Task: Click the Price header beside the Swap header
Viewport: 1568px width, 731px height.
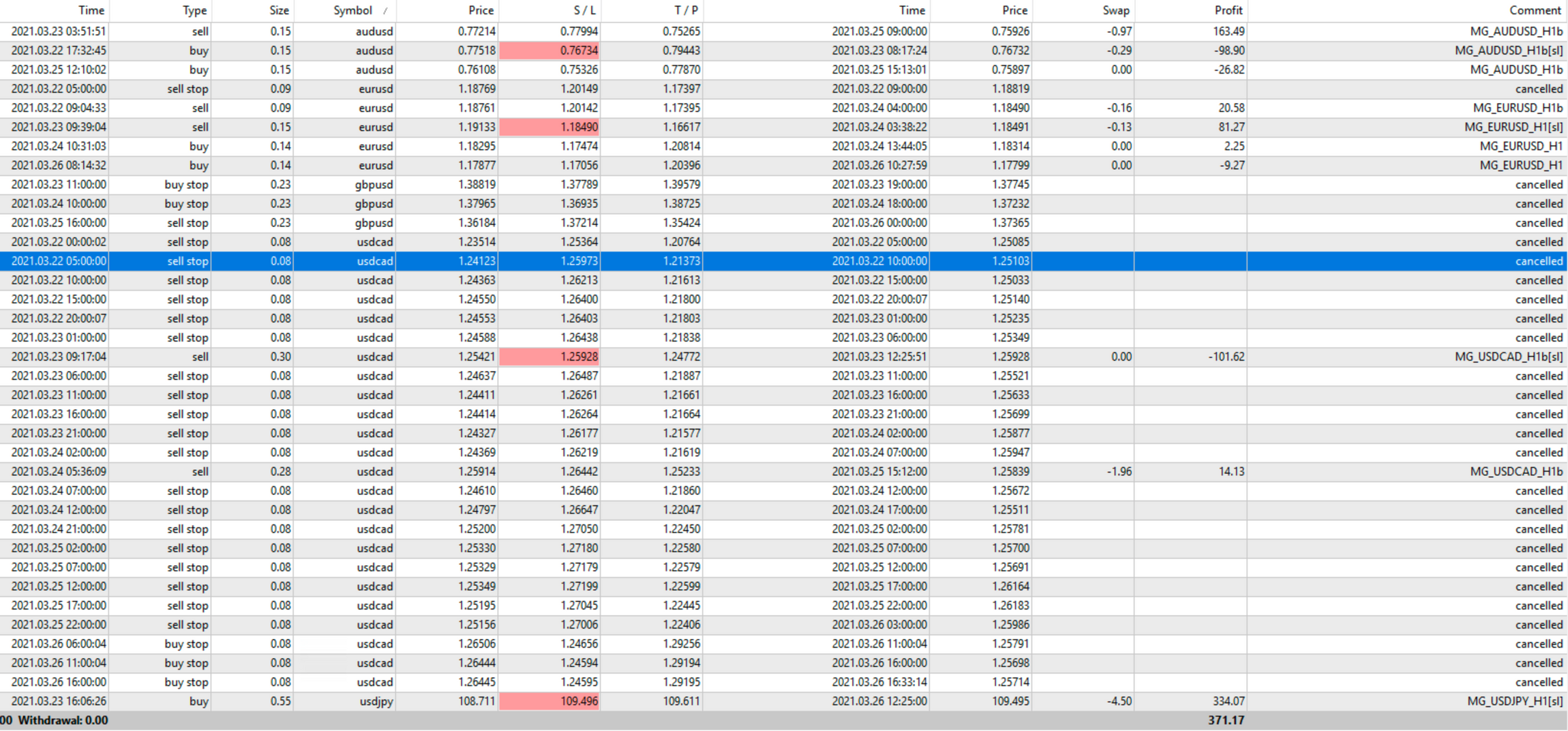Action: [x=1014, y=10]
